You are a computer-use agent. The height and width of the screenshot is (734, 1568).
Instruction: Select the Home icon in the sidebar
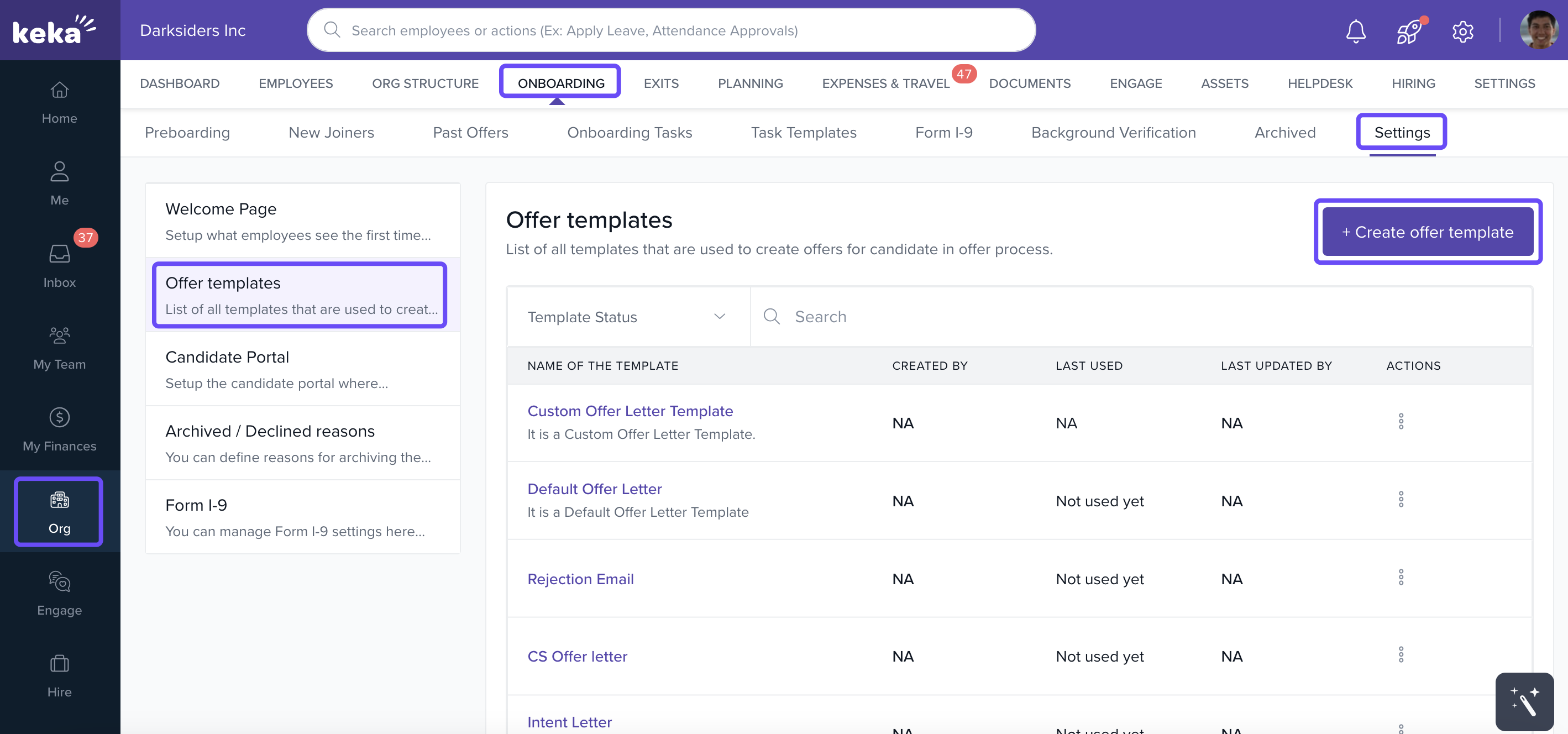click(x=59, y=102)
